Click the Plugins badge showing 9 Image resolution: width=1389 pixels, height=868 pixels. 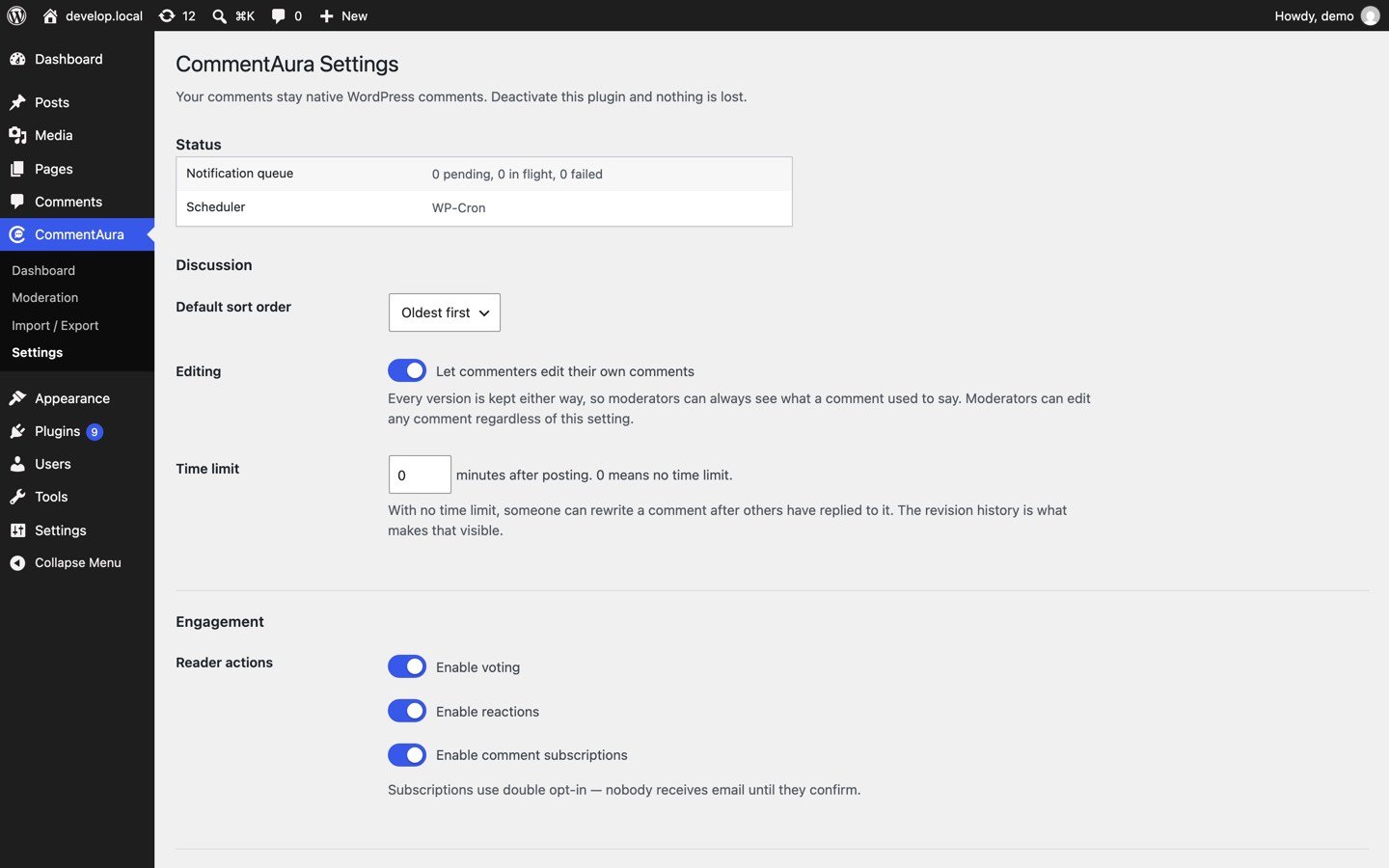coord(95,432)
